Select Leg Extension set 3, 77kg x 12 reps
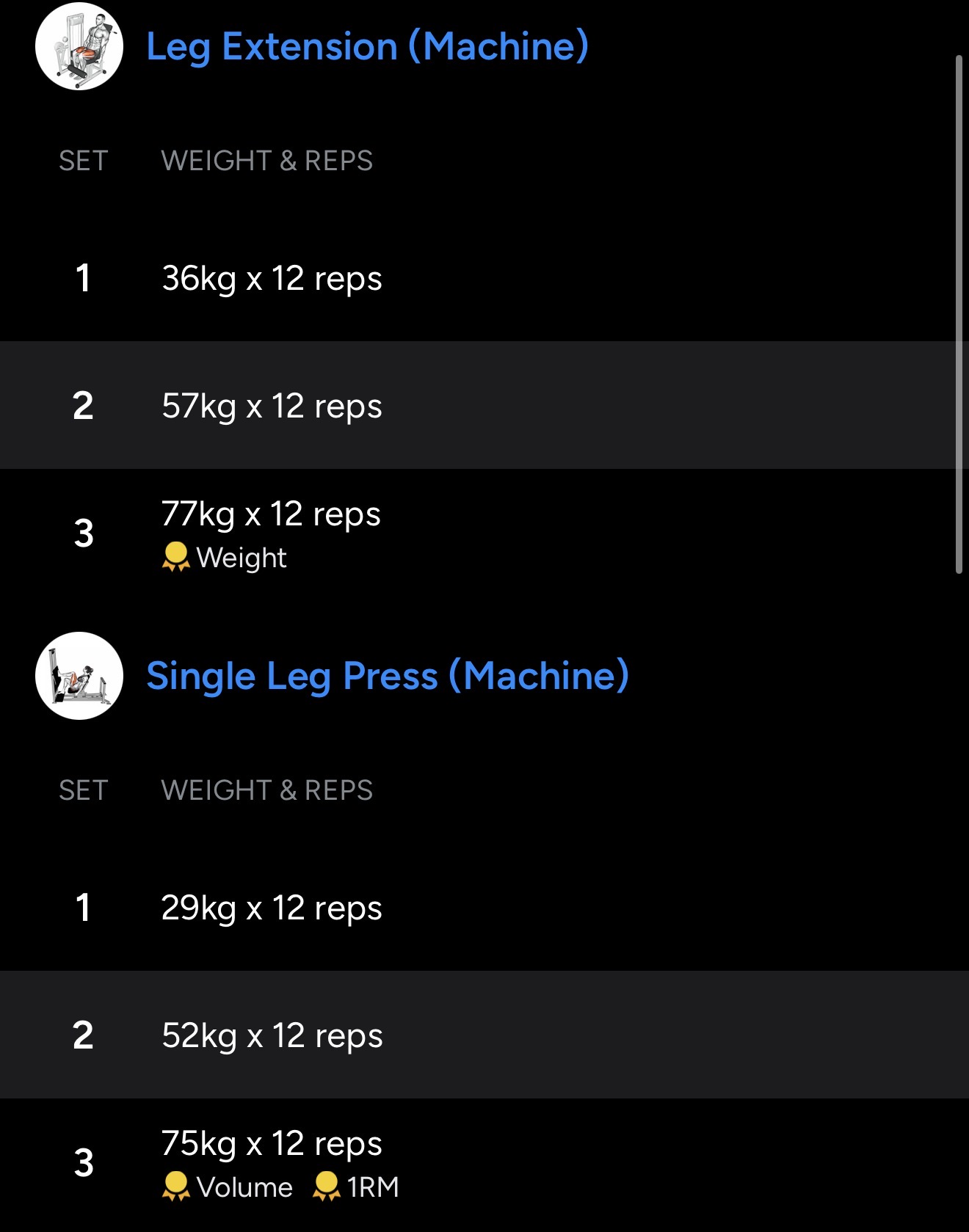 271,514
